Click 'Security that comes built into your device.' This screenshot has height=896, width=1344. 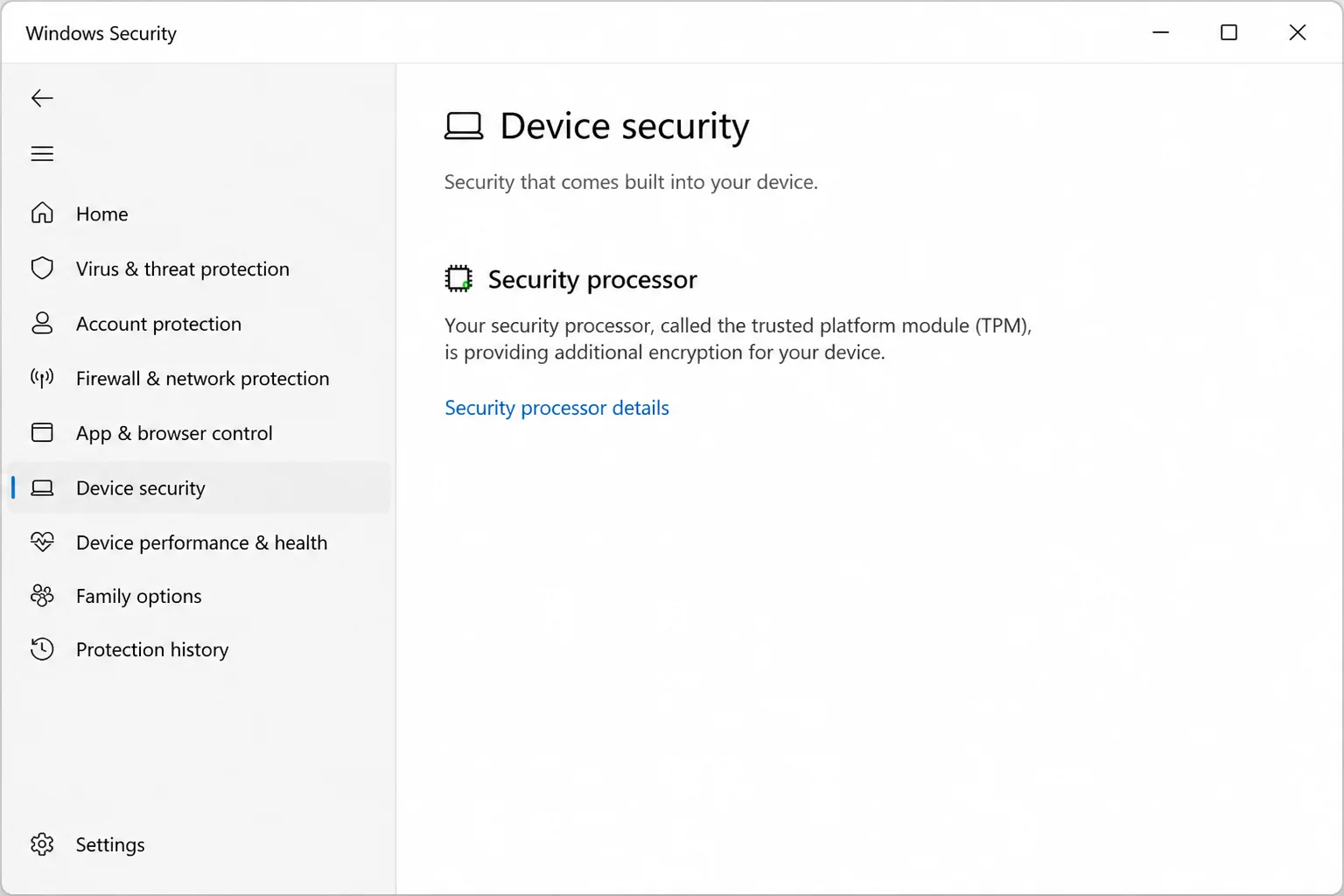coord(631,182)
